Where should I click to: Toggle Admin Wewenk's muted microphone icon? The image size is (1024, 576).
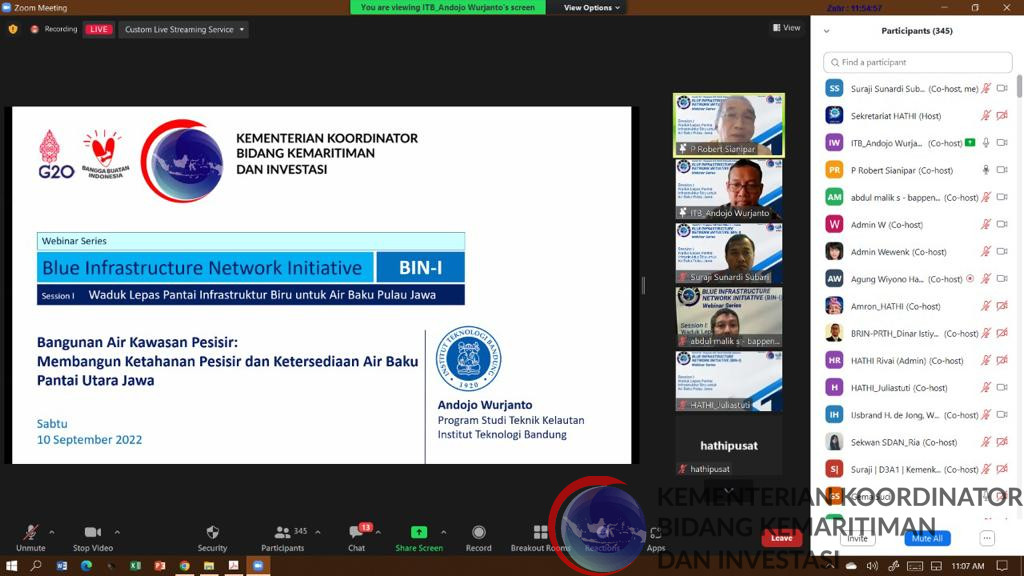tap(986, 251)
